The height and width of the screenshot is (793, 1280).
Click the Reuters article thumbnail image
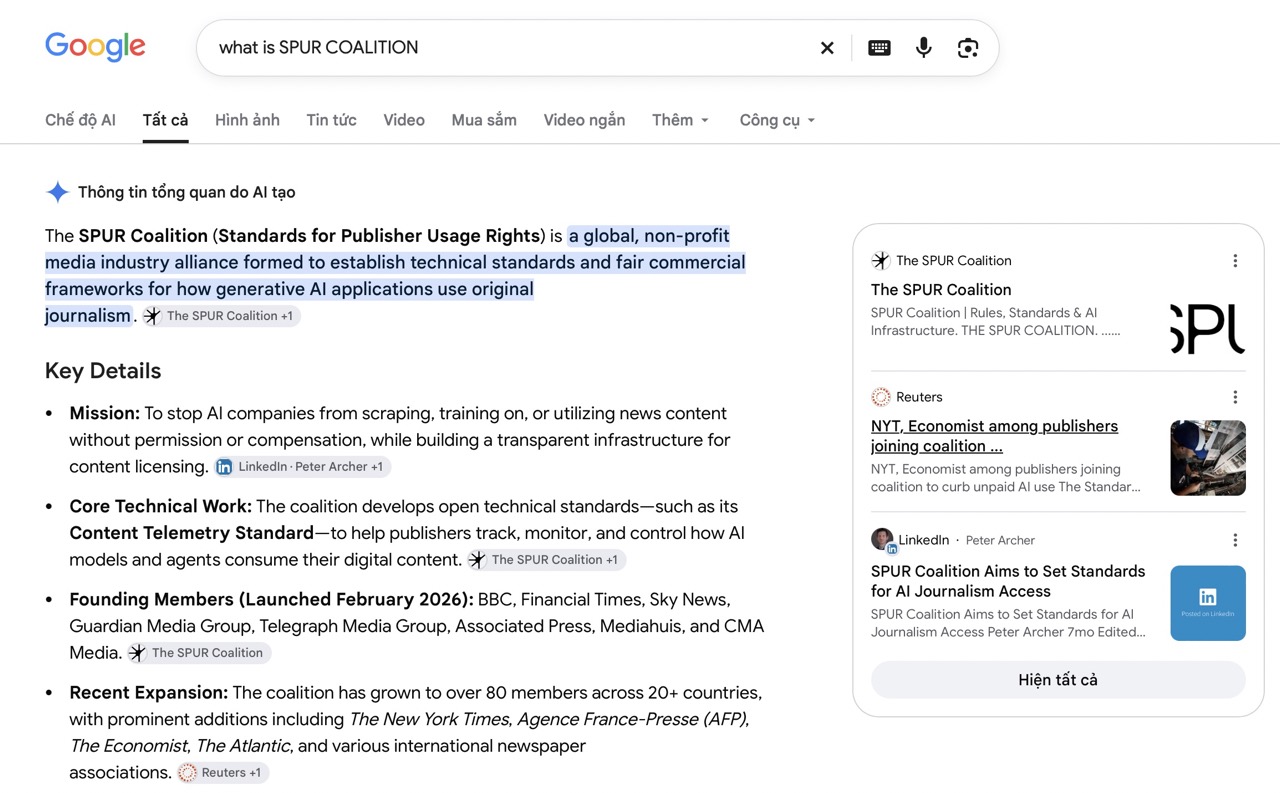coord(1208,458)
